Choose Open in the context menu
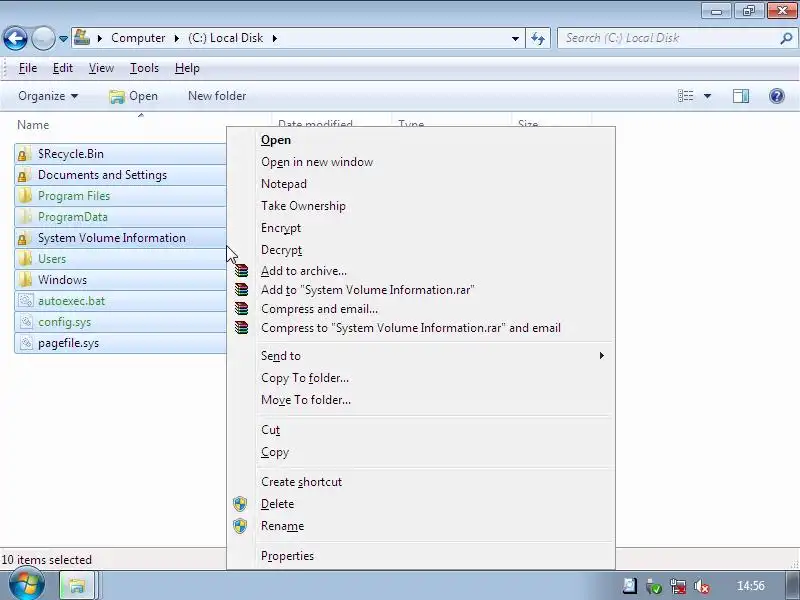Screen dimensions: 800x600 (421, 140)
